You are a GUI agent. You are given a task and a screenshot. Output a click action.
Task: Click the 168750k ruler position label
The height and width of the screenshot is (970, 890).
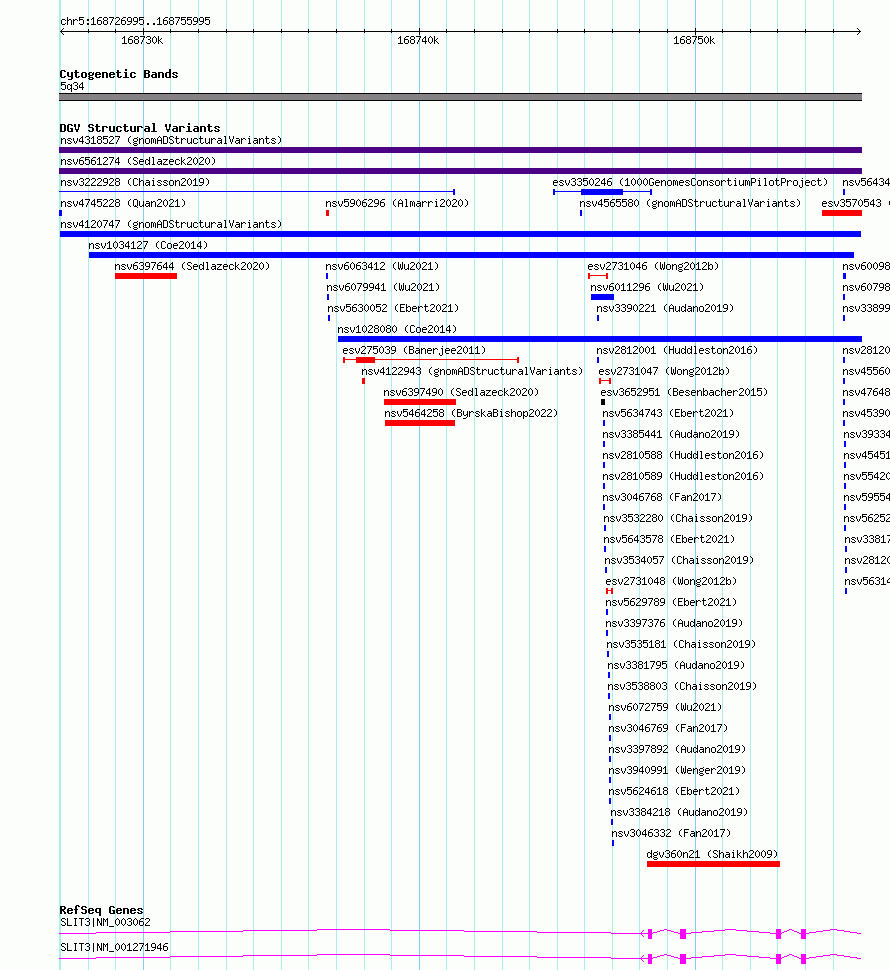click(694, 41)
